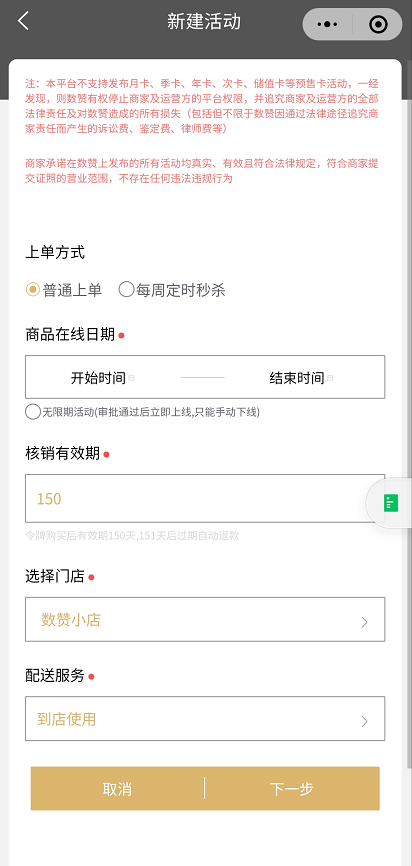Click the 新建活动 page title

pos(204,22)
